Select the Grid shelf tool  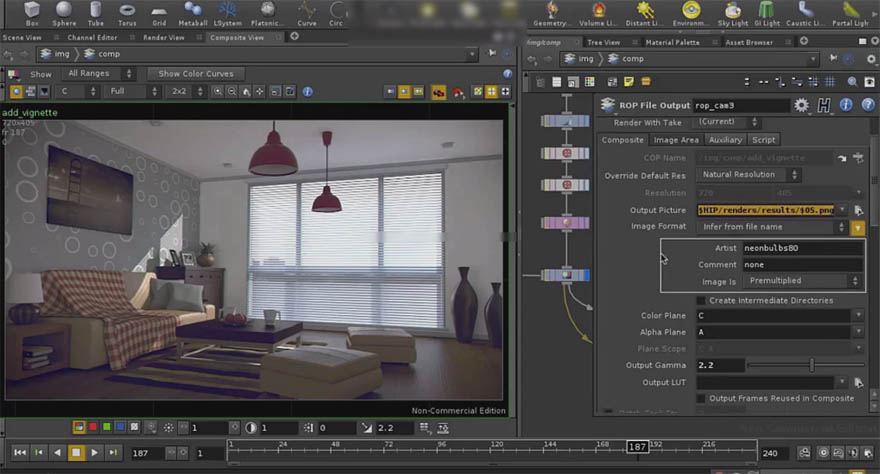159,13
